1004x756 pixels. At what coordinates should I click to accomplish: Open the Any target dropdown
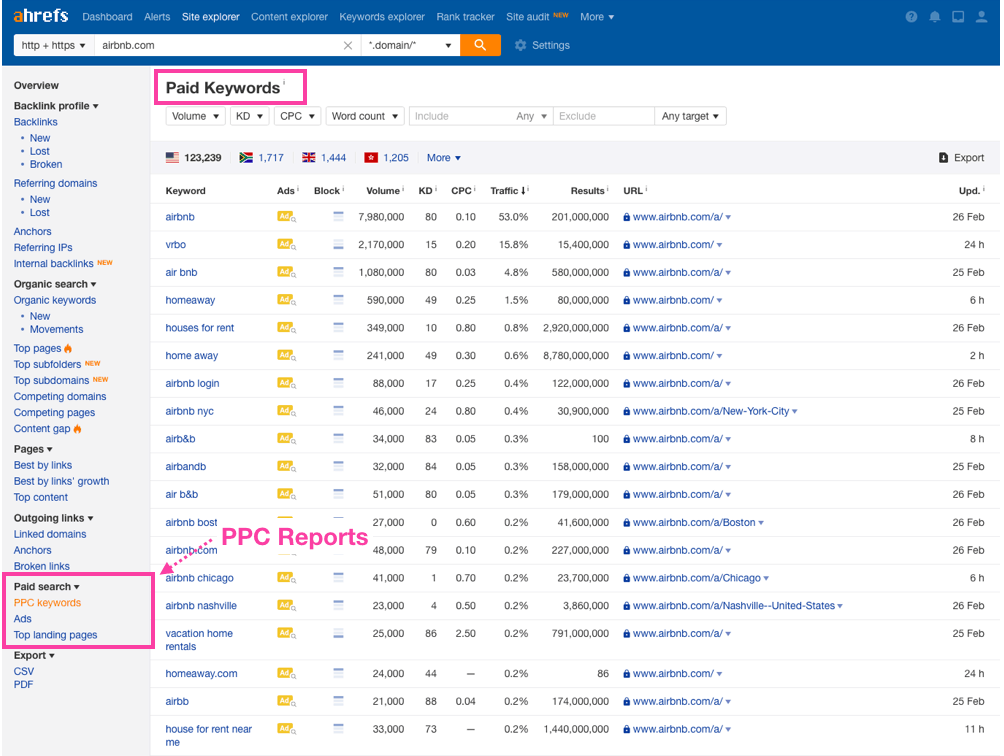pyautogui.click(x=690, y=116)
